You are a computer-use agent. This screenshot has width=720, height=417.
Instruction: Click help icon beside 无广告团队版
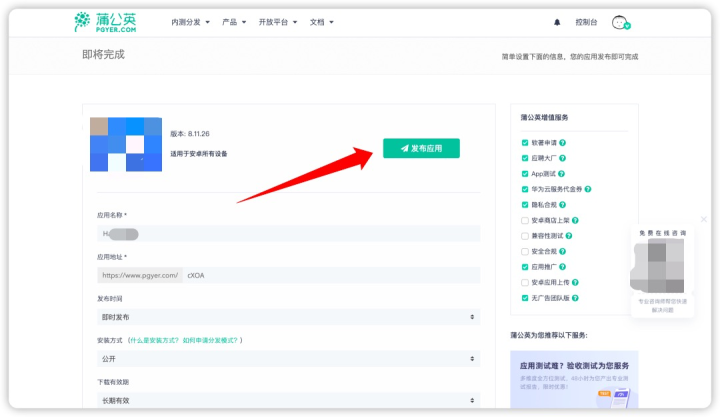575,298
